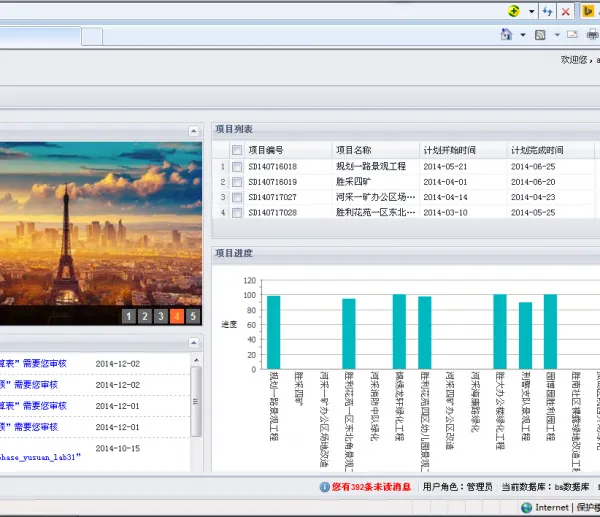Open first review message dated 2014-12-01
Screen dimensions: 600x517
point(33,406)
